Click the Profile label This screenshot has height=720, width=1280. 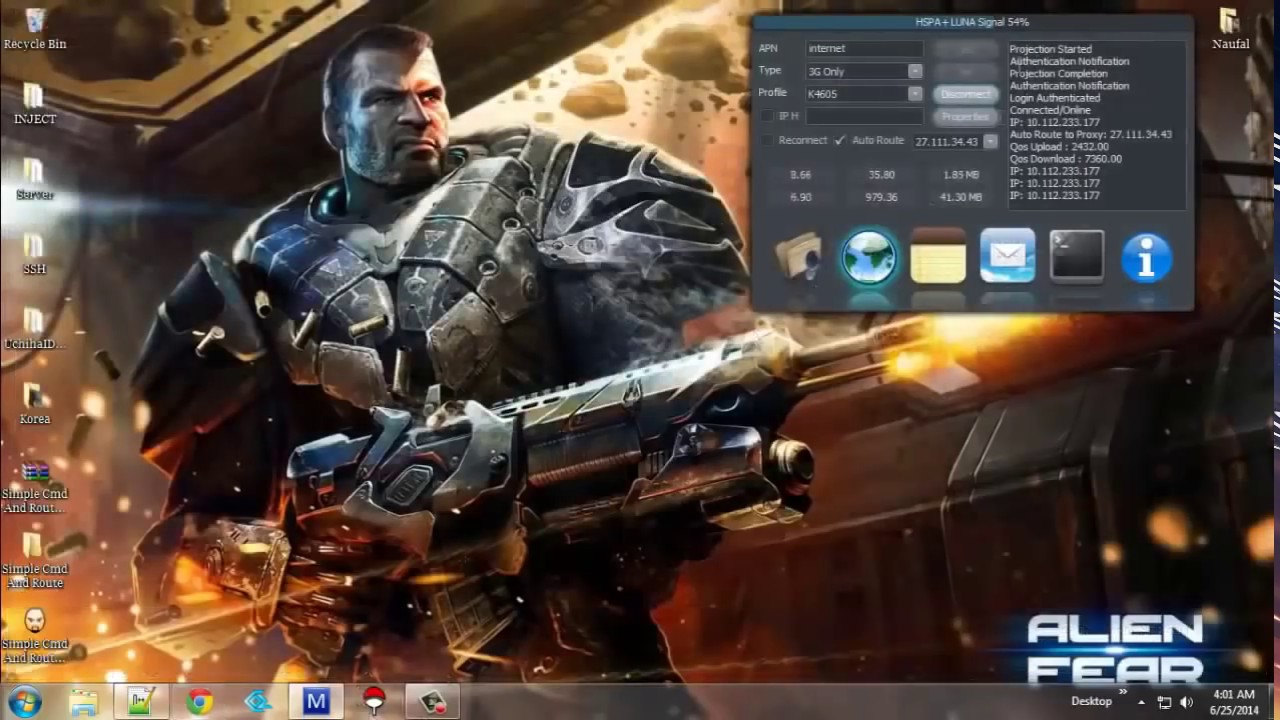pyautogui.click(x=772, y=93)
